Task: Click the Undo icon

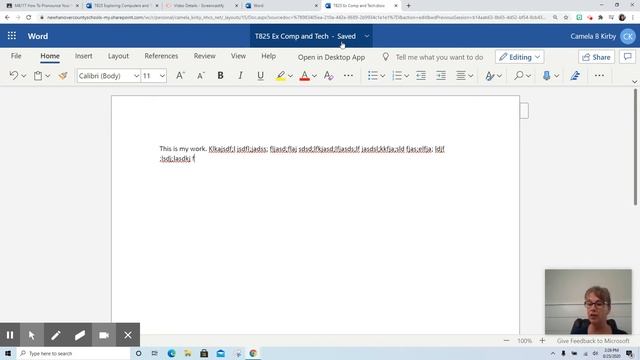Action: 13,76
